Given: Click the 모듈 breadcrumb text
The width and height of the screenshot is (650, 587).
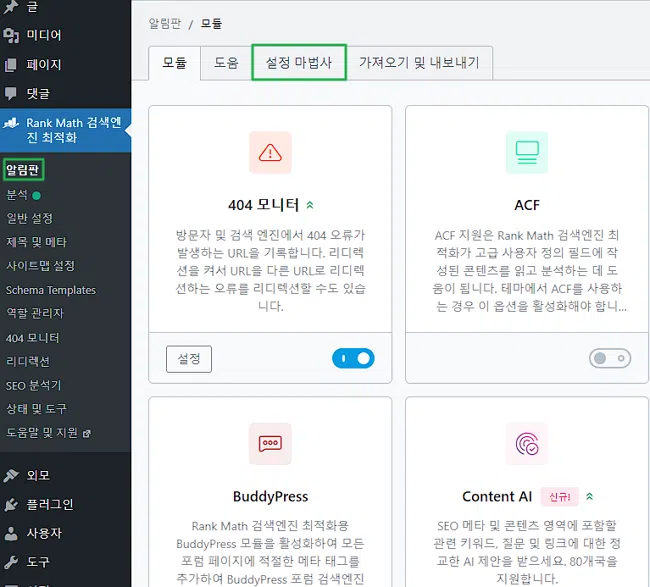Looking at the screenshot, I should point(211,24).
